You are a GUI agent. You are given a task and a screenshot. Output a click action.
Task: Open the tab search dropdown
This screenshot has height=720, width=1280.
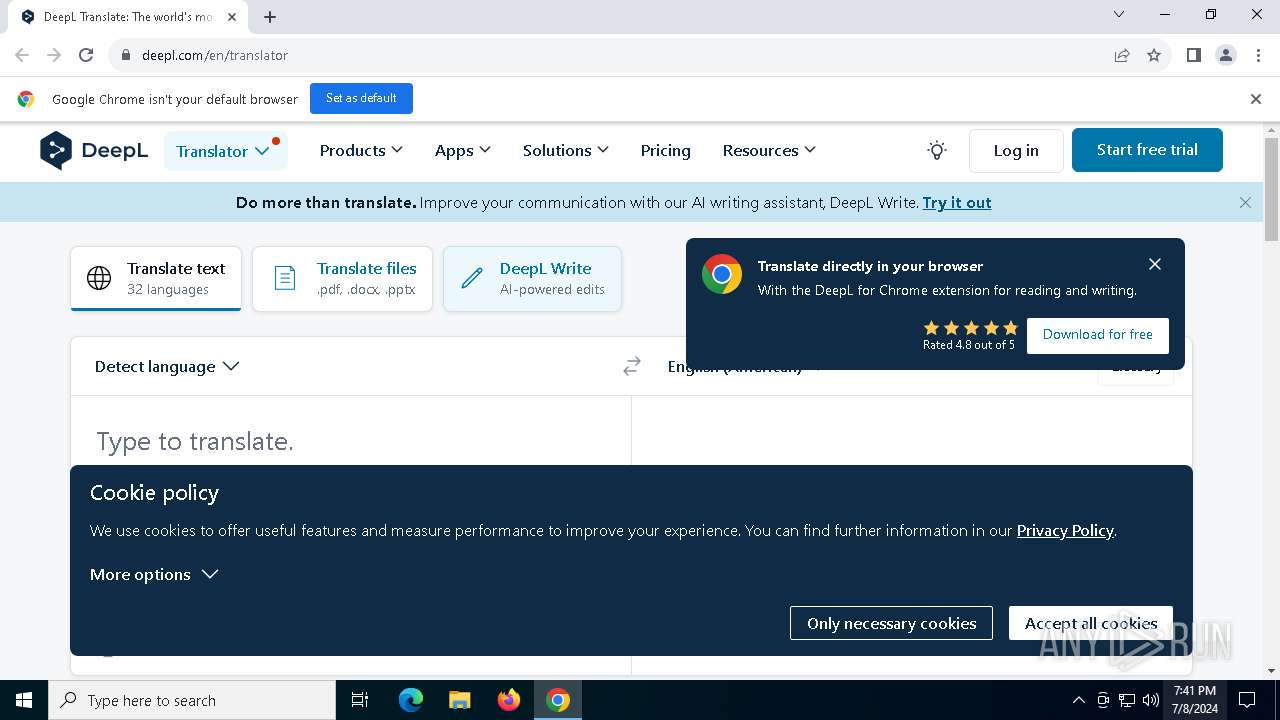[x=1119, y=14]
